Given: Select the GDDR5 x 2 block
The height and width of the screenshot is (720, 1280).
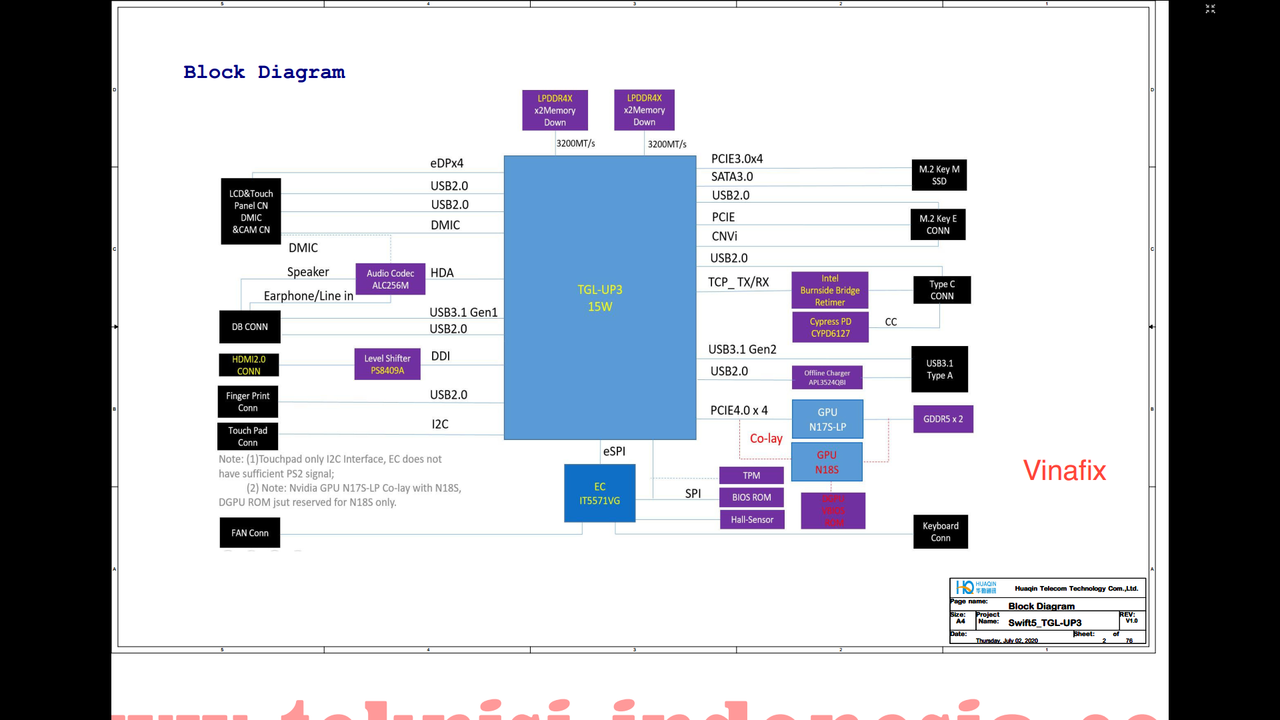Looking at the screenshot, I should 943,419.
